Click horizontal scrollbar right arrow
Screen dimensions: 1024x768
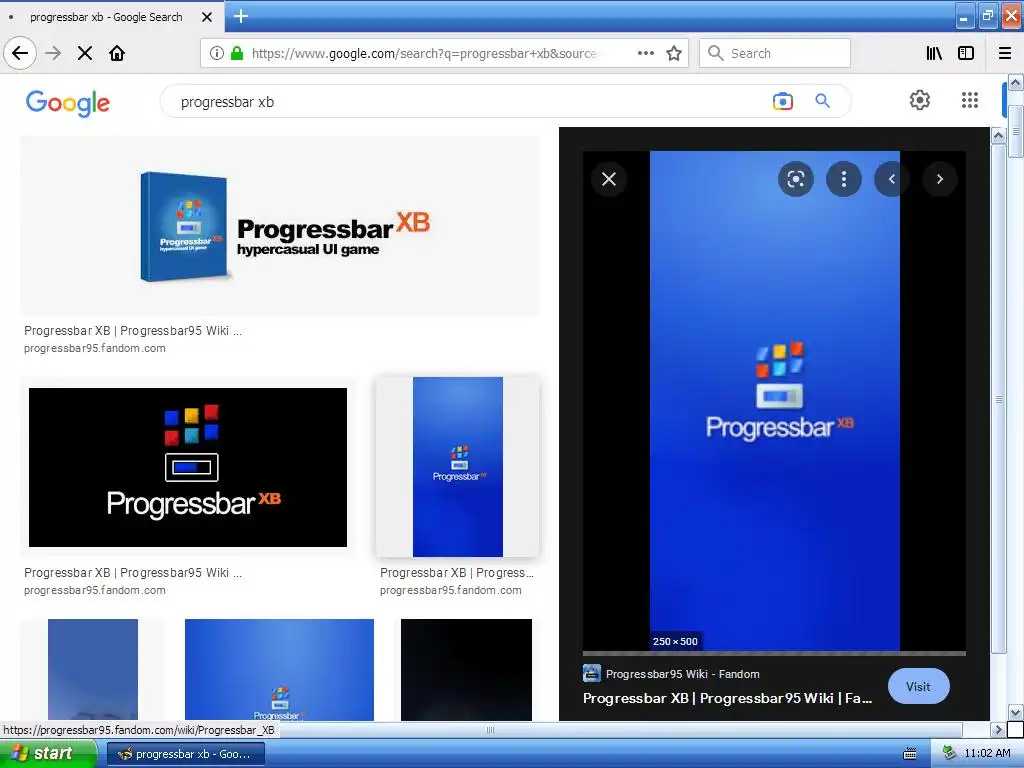tap(997, 729)
